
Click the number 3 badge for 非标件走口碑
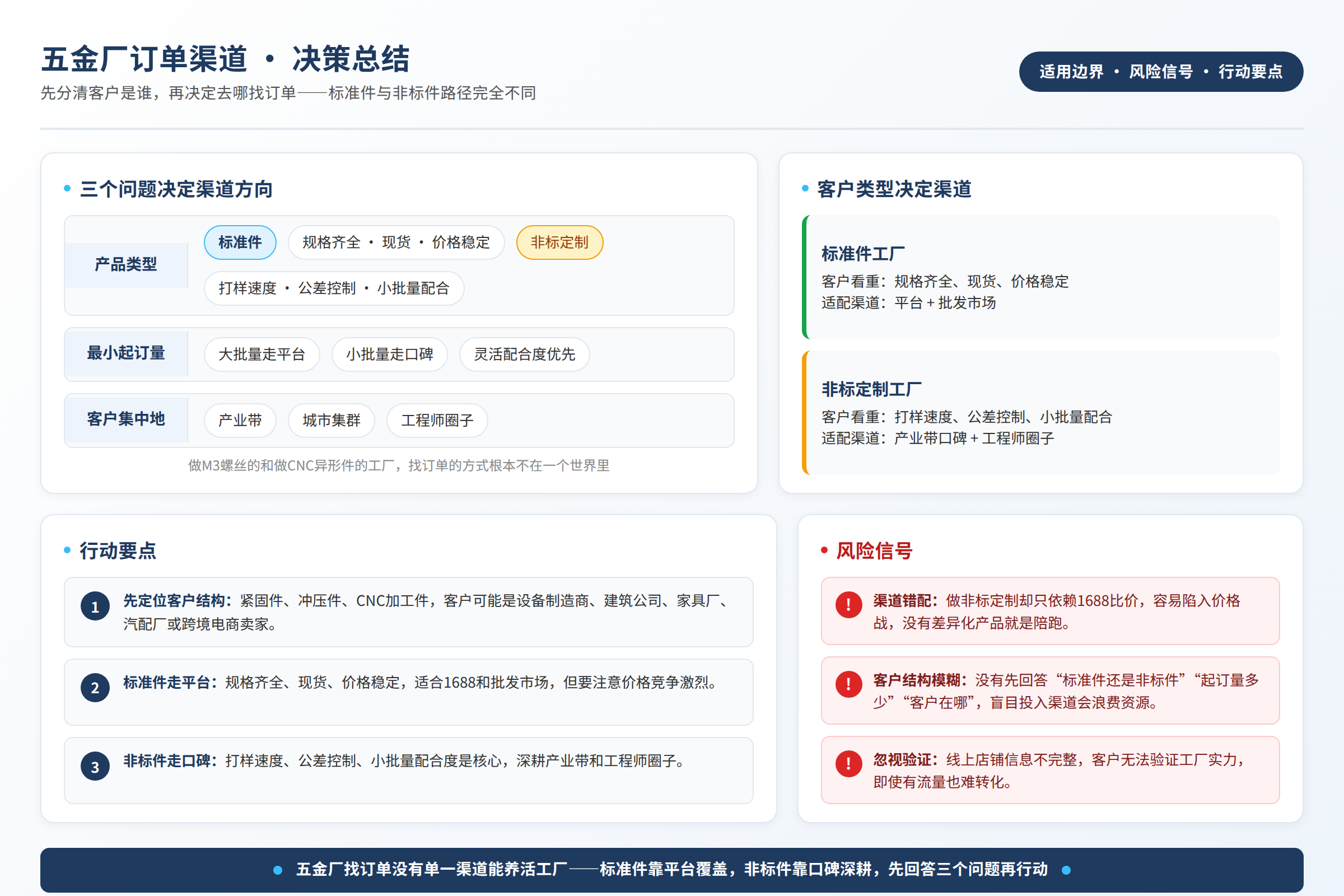tap(95, 766)
